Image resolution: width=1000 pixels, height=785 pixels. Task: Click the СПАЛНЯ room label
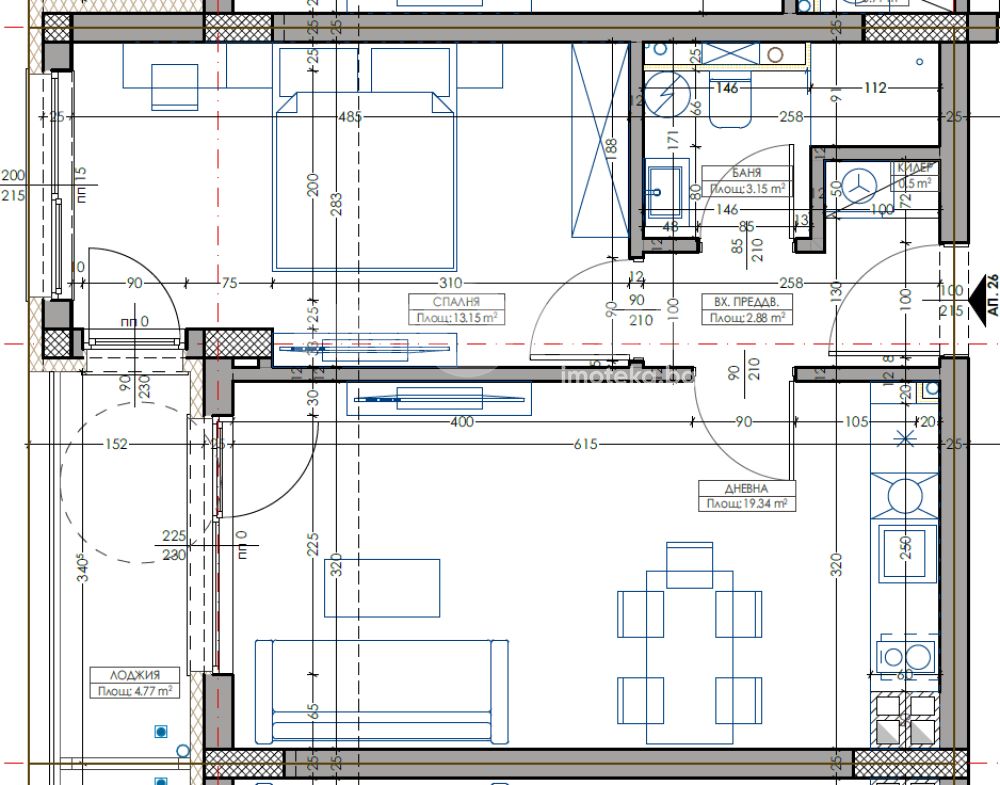[455, 302]
